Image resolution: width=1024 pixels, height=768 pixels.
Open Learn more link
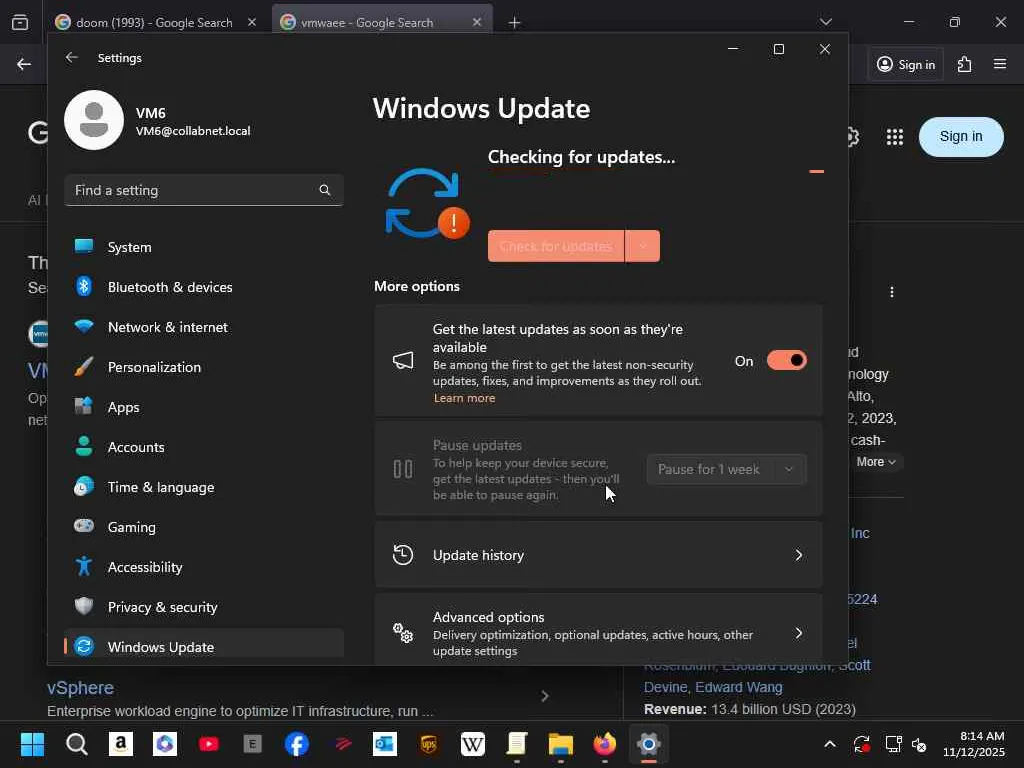(464, 398)
